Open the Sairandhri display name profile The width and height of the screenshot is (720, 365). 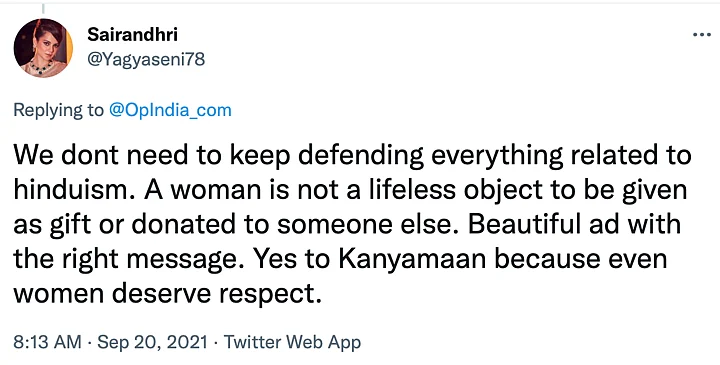click(132, 34)
